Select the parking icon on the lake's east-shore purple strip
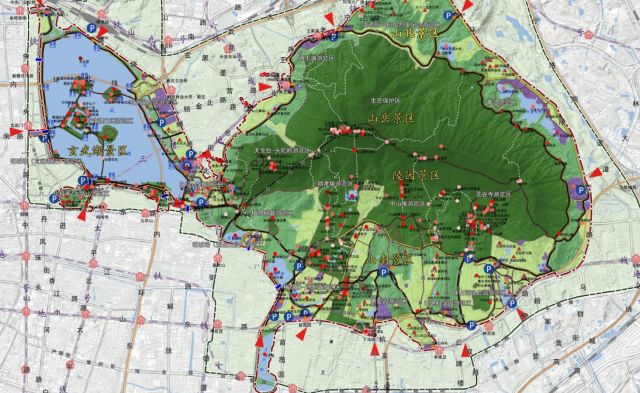Screen dimensions: 640x393 162,122
